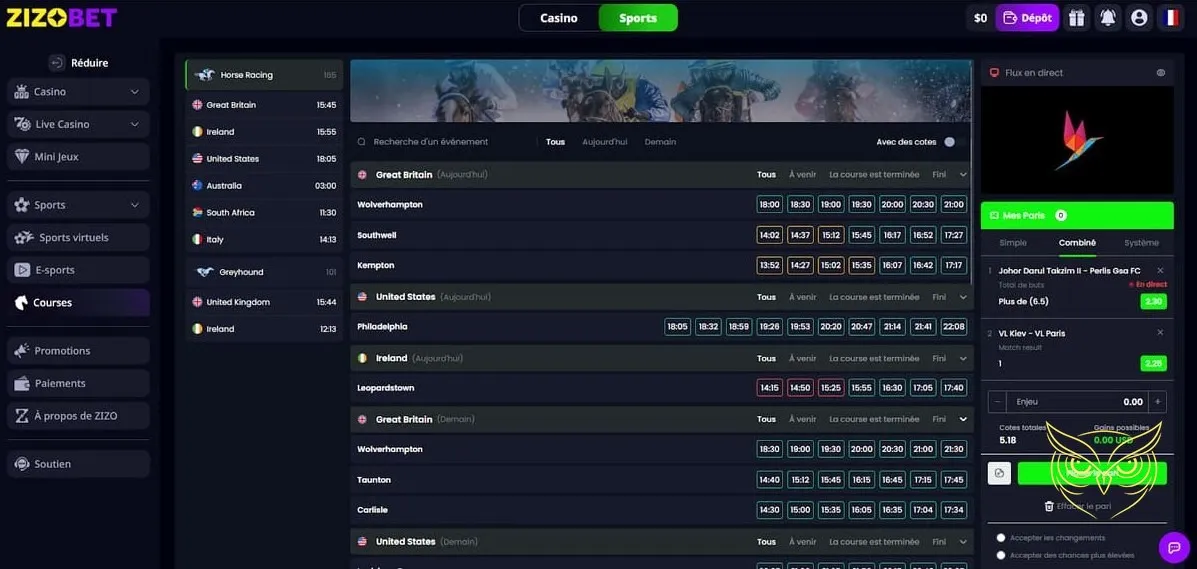Switch to the Sports top tab
Viewport: 1197px width, 569px height.
coord(638,18)
